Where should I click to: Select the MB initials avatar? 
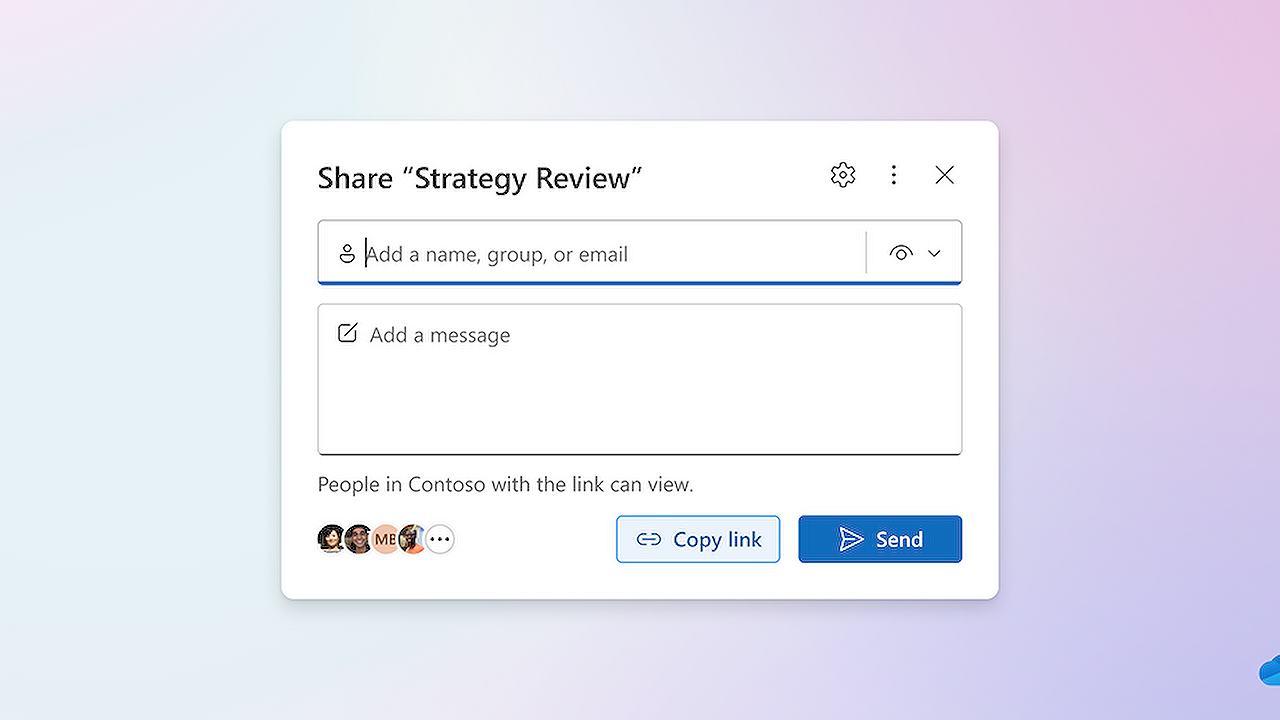[385, 539]
